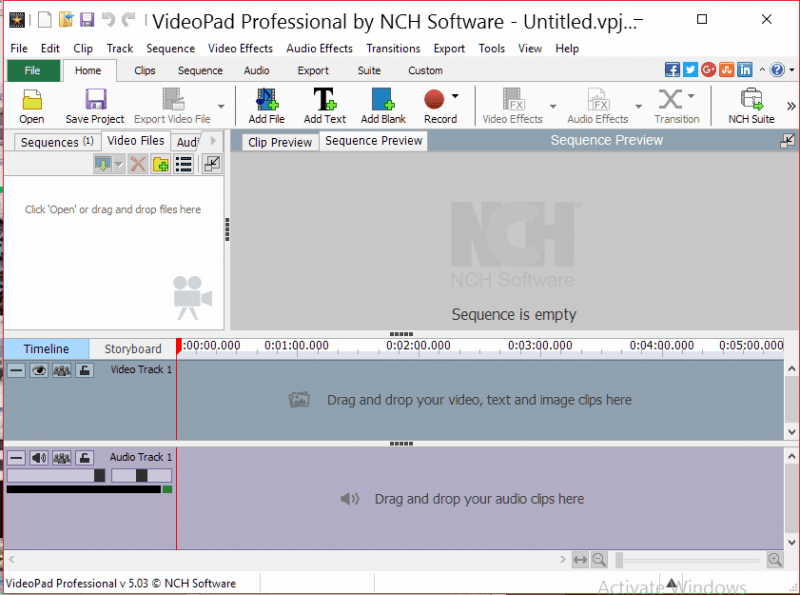Toggle the group icon on Audio Track 1
Viewport: 800px width, 595px height.
62,458
